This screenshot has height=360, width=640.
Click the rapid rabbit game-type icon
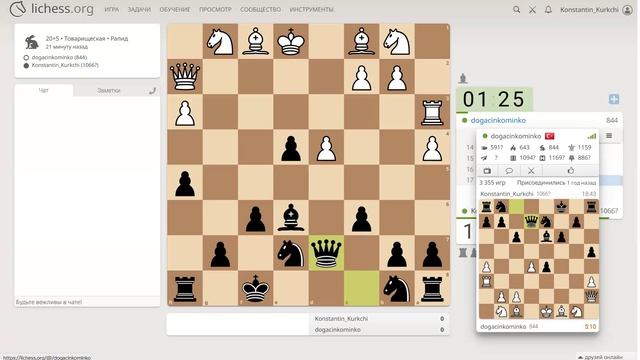[x=32, y=42]
